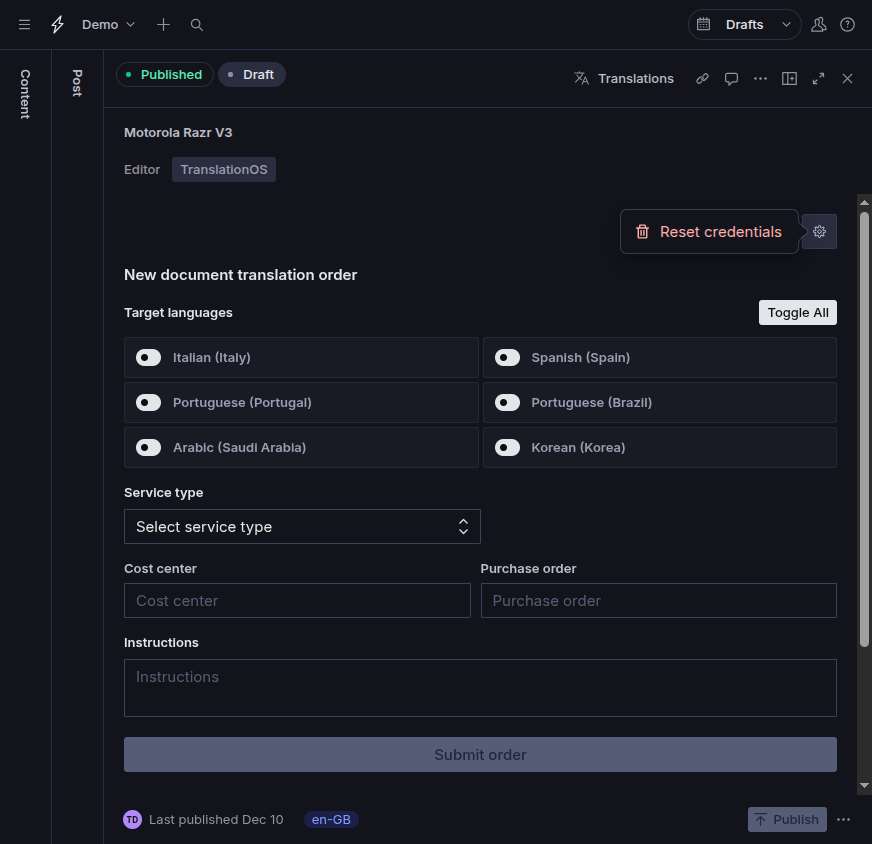Click inside the Instructions field
872x844 pixels.
(480, 687)
